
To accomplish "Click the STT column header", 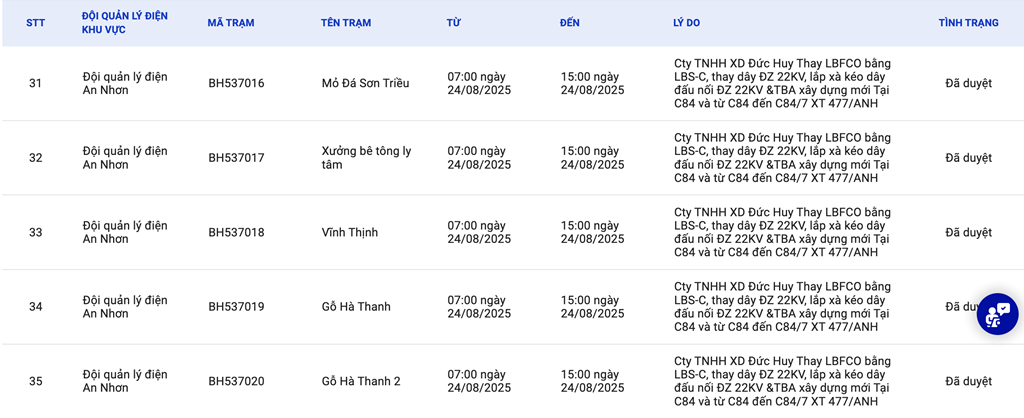I will pyautogui.click(x=36, y=23).
